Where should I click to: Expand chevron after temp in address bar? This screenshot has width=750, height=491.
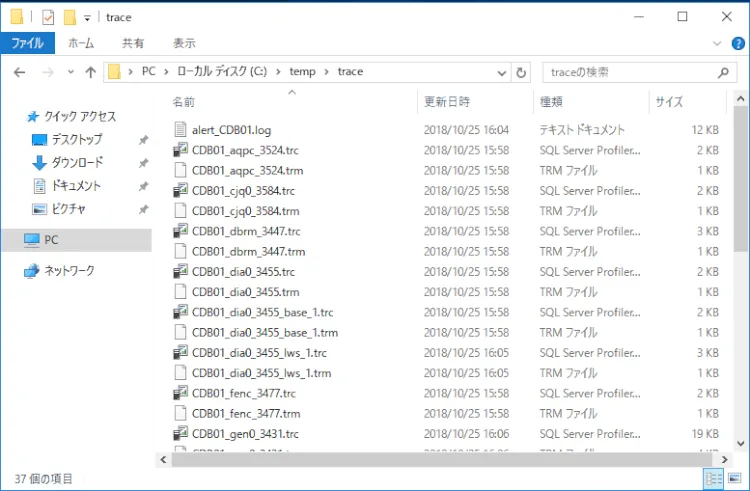[326, 72]
